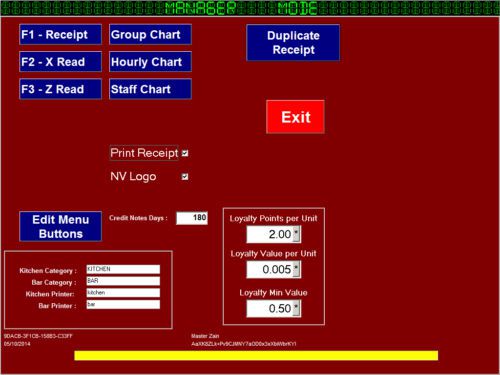Viewport: 500px width, 375px height.
Task: Adjust the Loyalty Min Value spinner
Action: point(297,308)
